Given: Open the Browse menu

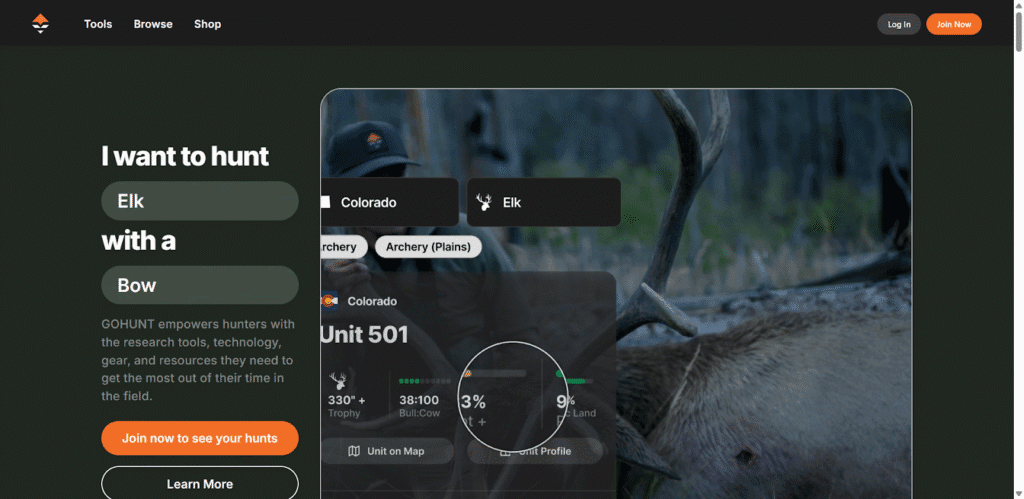Looking at the screenshot, I should pos(153,24).
